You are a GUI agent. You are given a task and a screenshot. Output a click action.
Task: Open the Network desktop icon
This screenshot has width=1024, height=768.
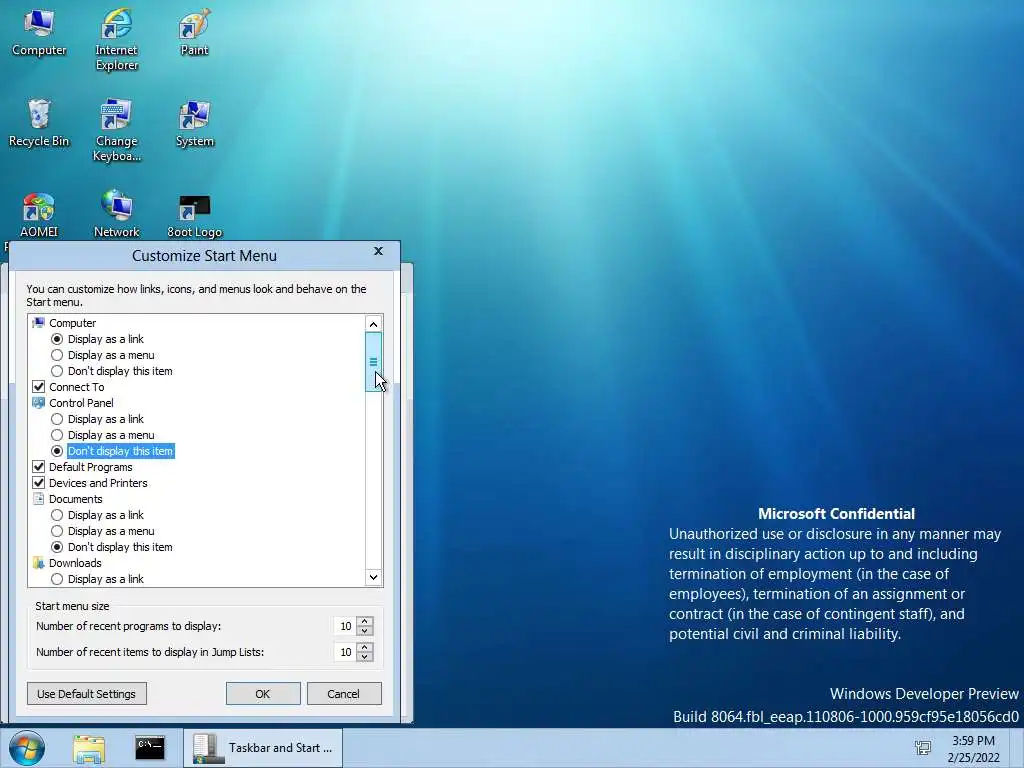click(x=116, y=215)
